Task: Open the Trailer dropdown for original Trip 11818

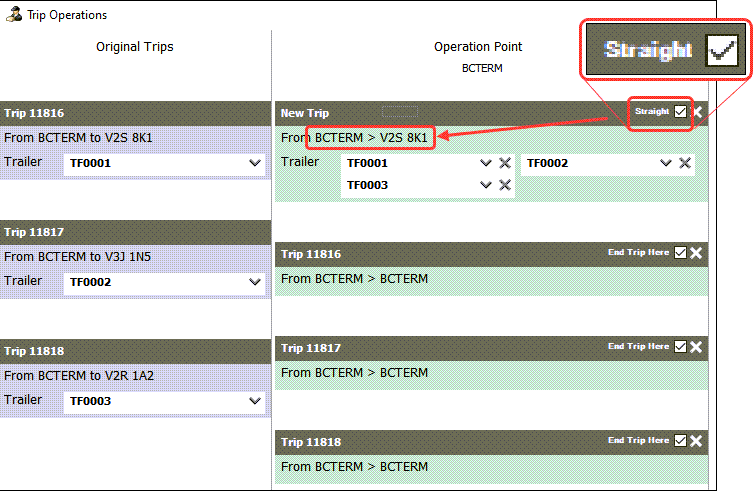Action: pos(254,402)
